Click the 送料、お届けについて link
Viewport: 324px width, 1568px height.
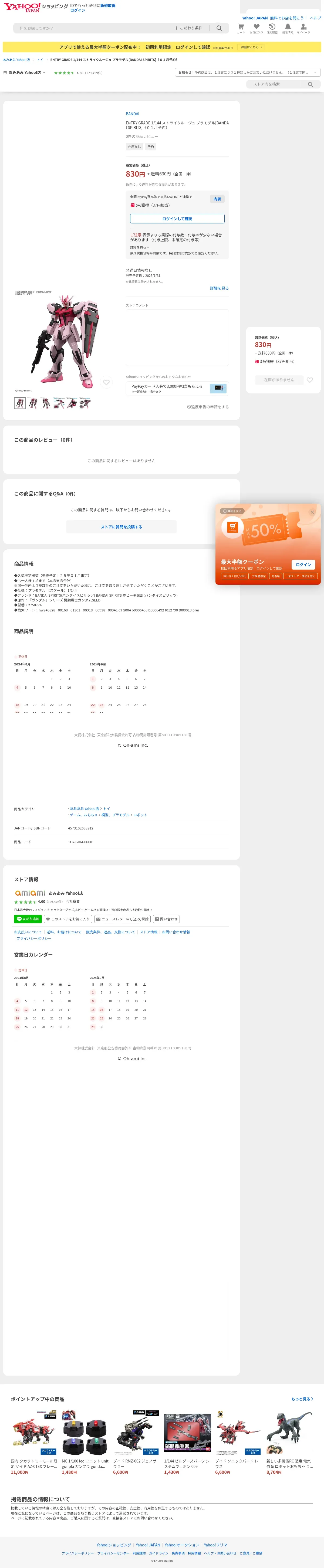(x=64, y=932)
